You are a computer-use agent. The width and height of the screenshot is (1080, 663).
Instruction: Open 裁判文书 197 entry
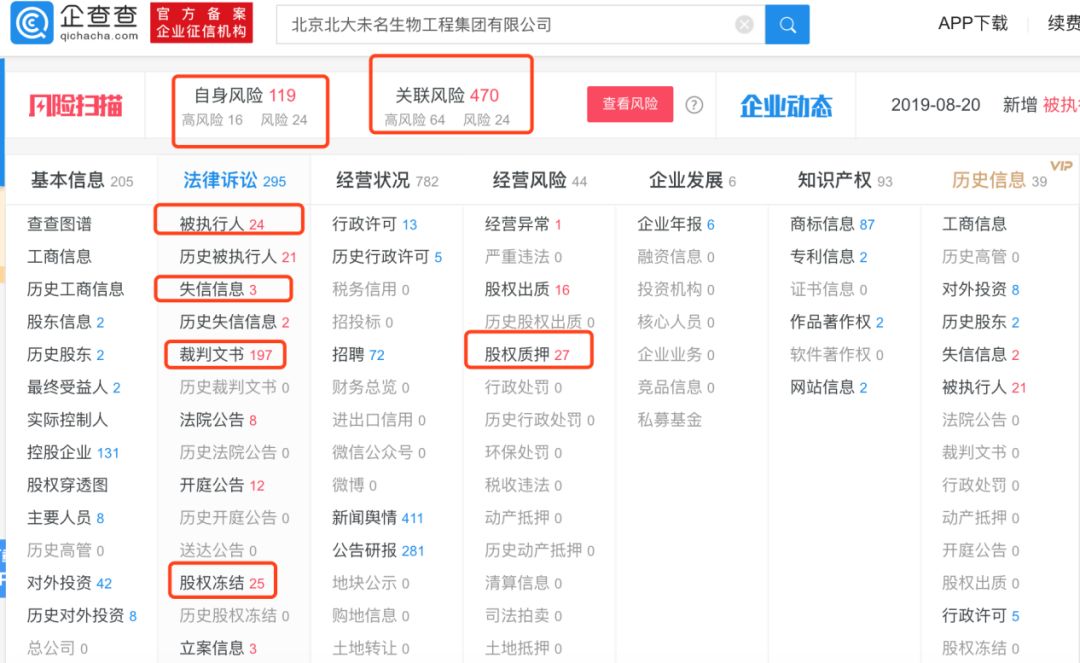coord(226,355)
